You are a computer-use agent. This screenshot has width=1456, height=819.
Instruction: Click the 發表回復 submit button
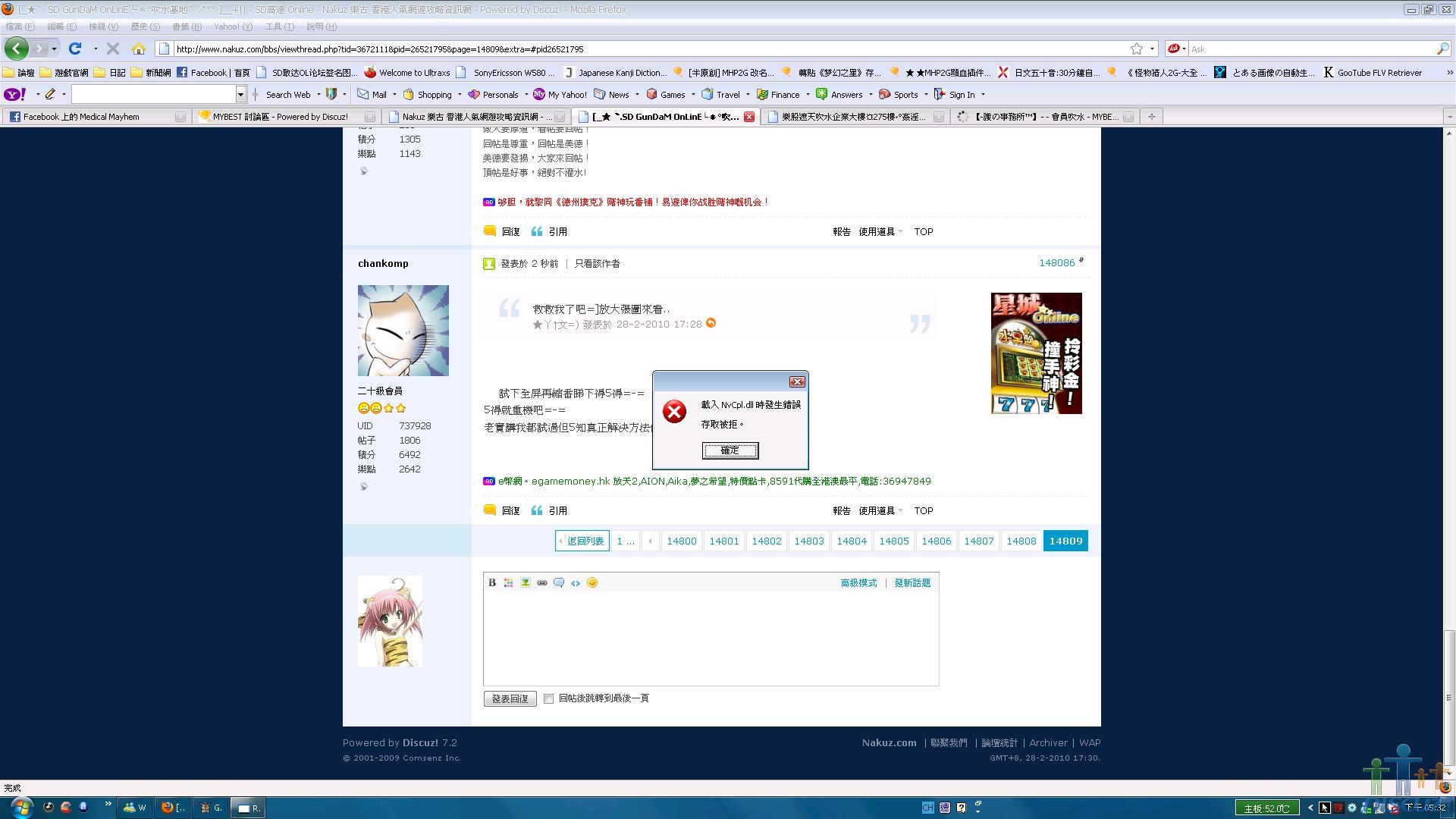[510, 698]
